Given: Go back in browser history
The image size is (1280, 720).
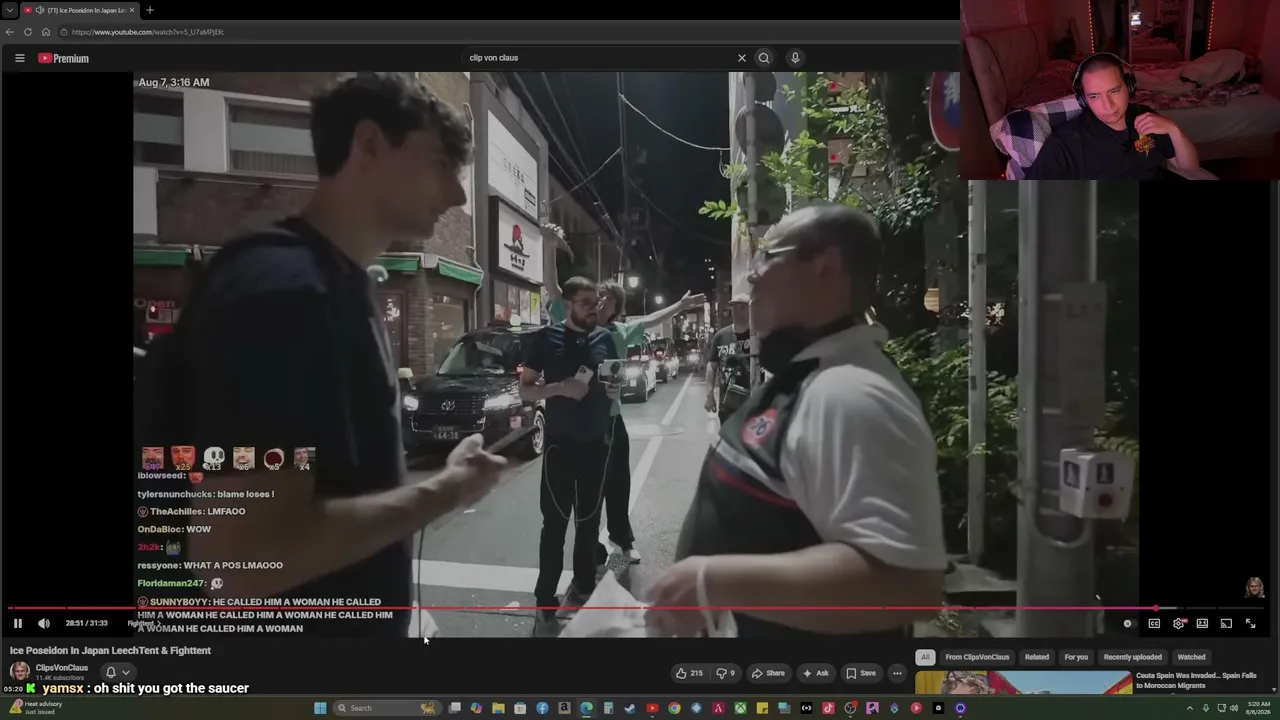Looking at the screenshot, I should coord(10,32).
